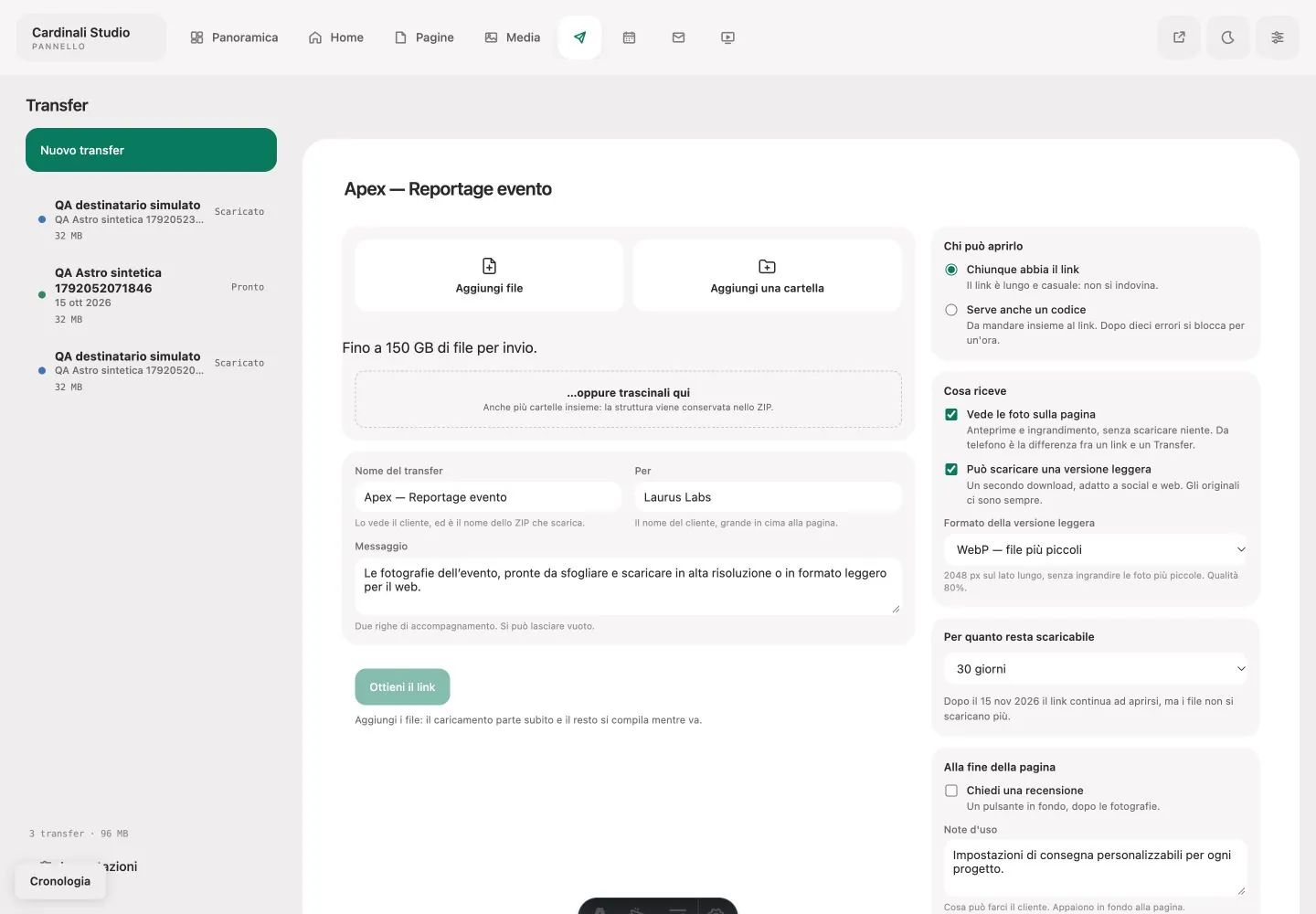Click the 'Per' client name field

[768, 497]
